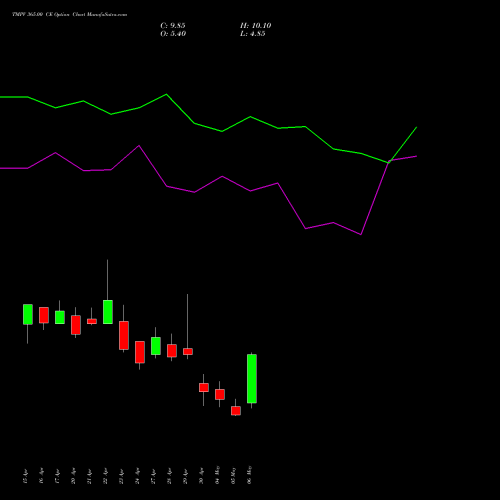The image size is (500, 500).
Task: Click the chart title text at top-left
Action: point(69,15)
